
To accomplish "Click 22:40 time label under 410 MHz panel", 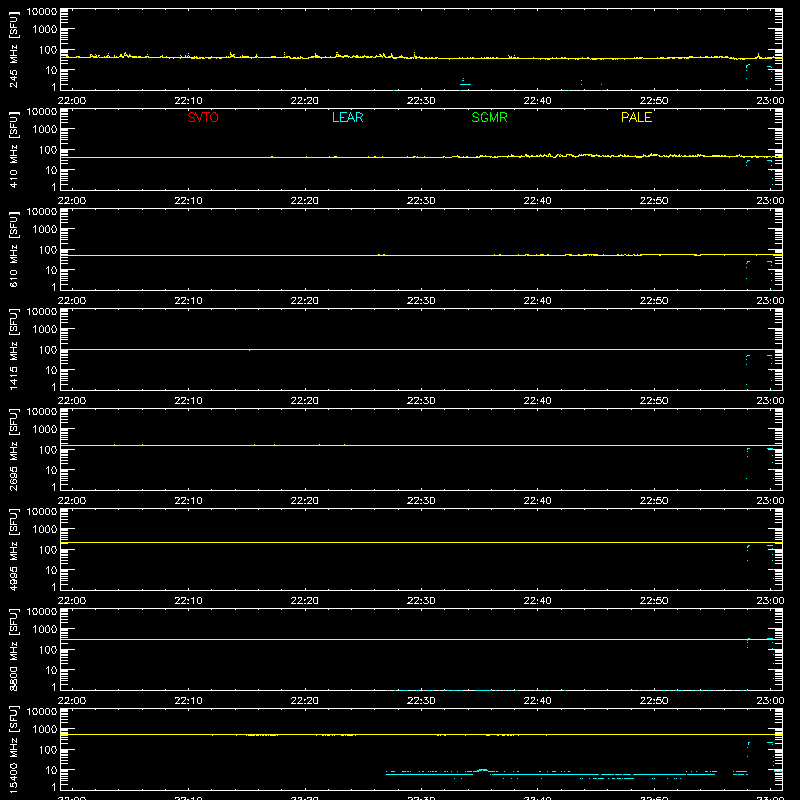I will coord(537,201).
